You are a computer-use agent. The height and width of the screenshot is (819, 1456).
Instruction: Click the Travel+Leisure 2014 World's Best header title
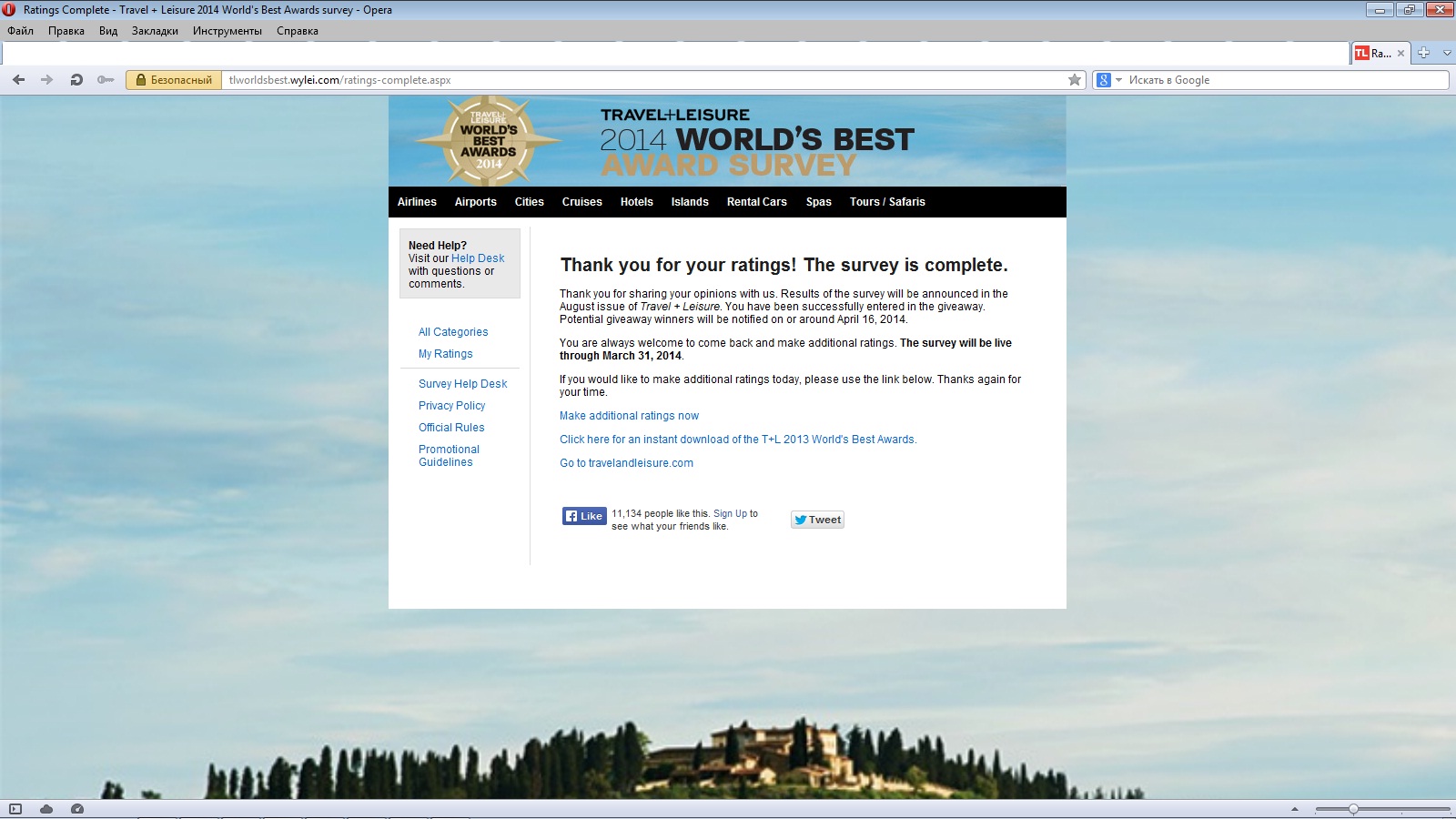pos(757,141)
